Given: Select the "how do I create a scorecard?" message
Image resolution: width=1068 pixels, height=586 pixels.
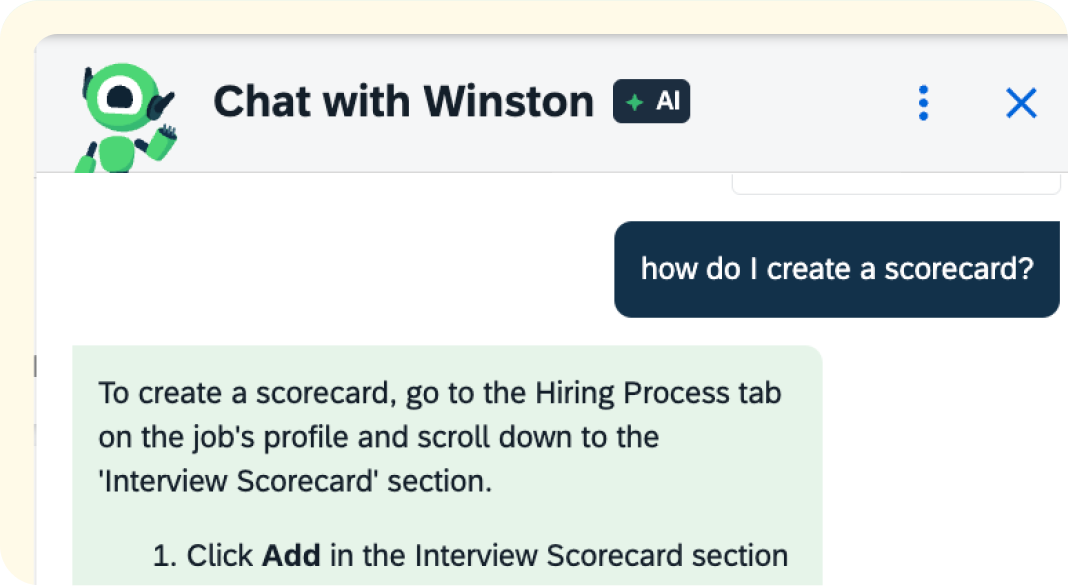Looking at the screenshot, I should tap(836, 269).
